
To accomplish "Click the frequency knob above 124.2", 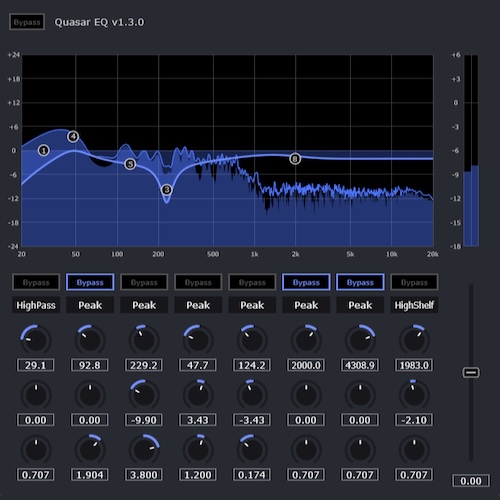I will click(x=252, y=340).
